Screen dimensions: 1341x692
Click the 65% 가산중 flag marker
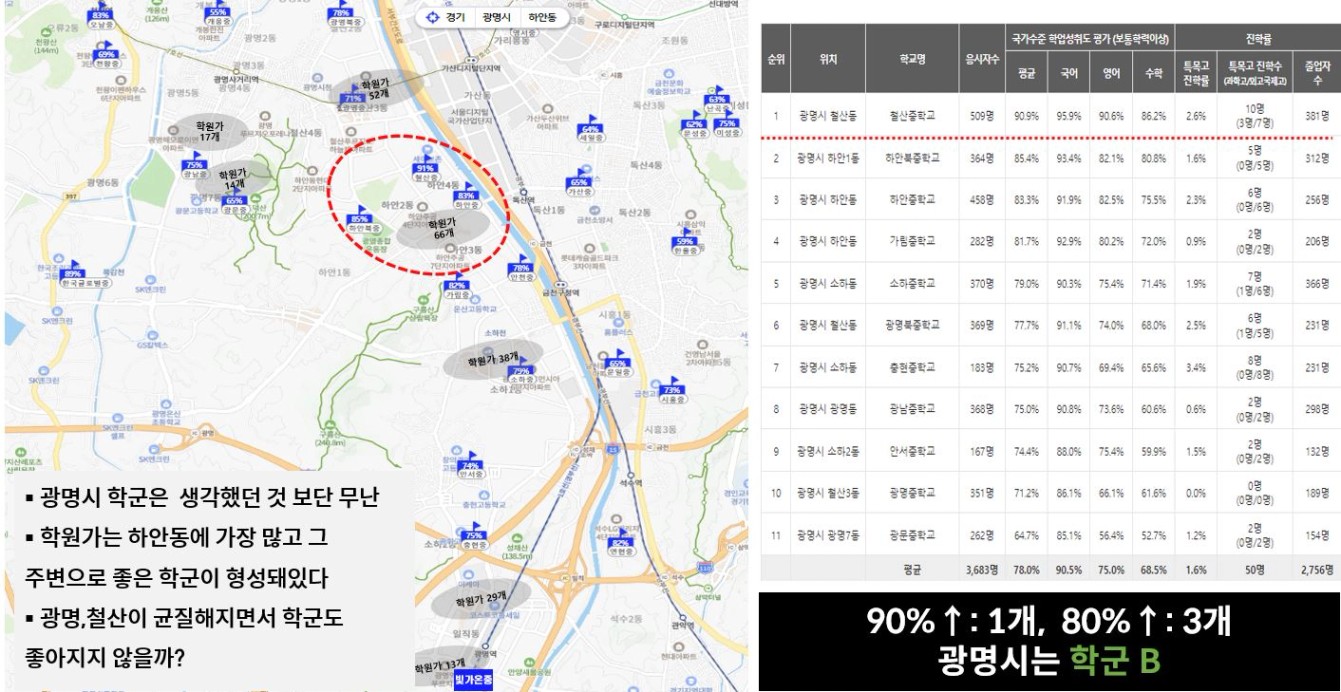tap(579, 184)
